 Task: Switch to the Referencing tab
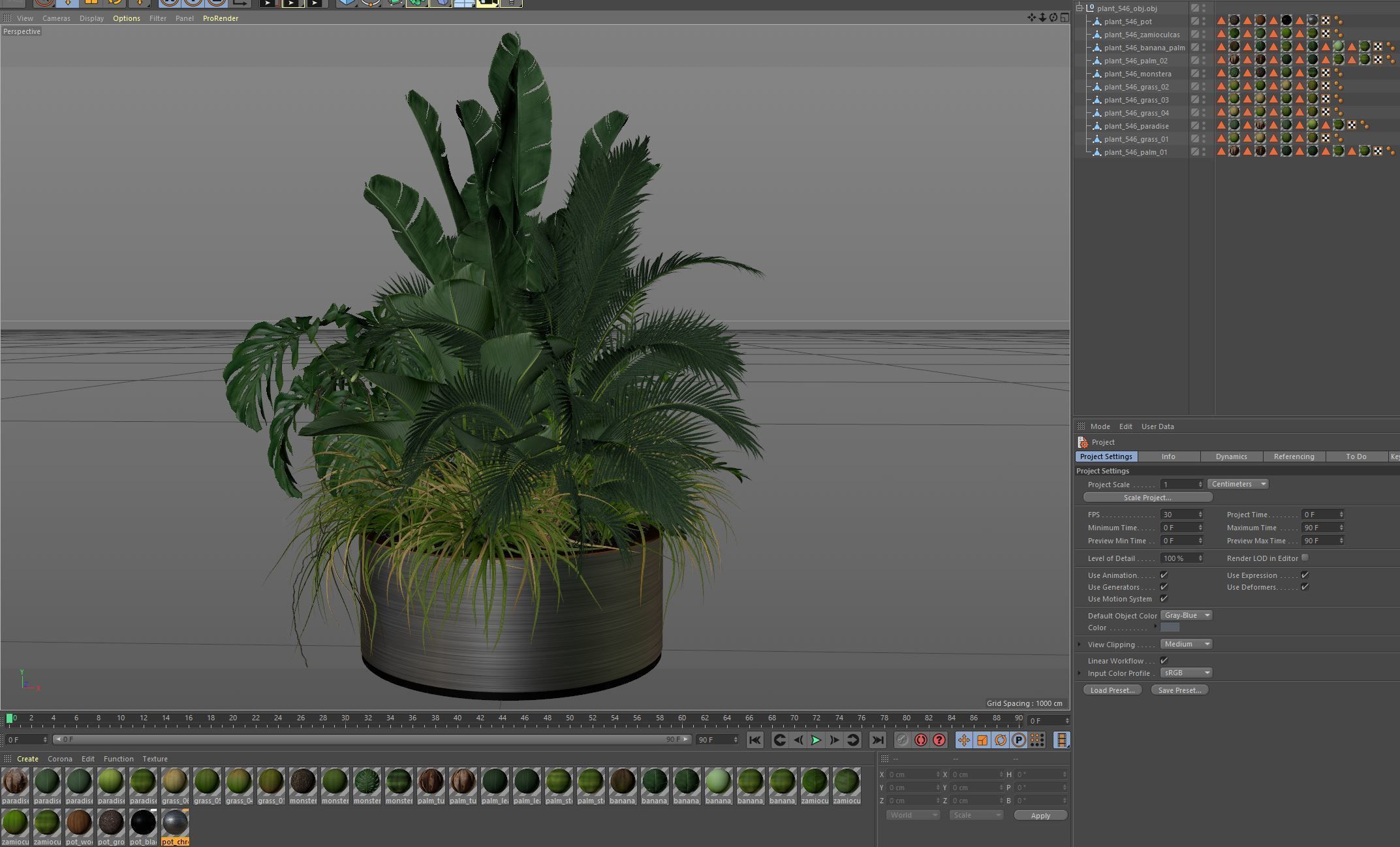(1294, 456)
